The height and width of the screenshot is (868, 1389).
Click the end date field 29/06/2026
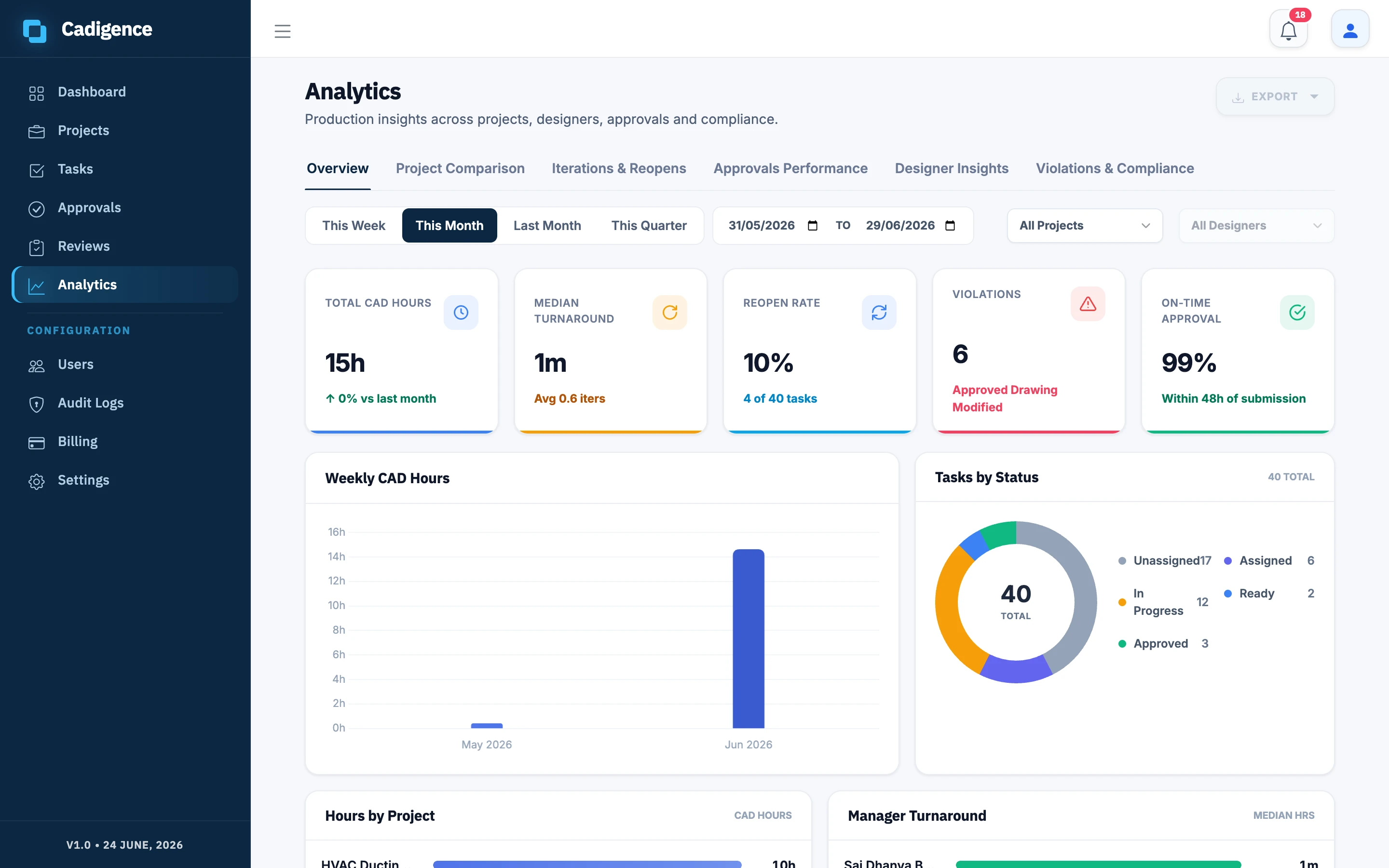coord(910,226)
